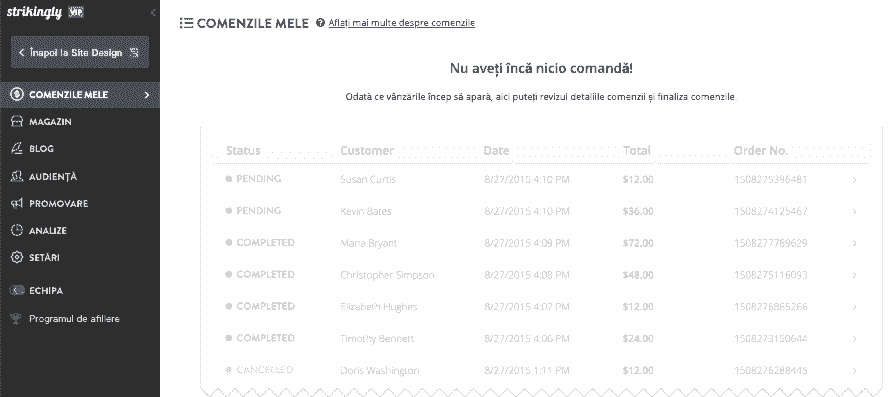893x397 pixels.
Task: Click the trophy icon for Programul de afiliere
Action: pos(17,318)
